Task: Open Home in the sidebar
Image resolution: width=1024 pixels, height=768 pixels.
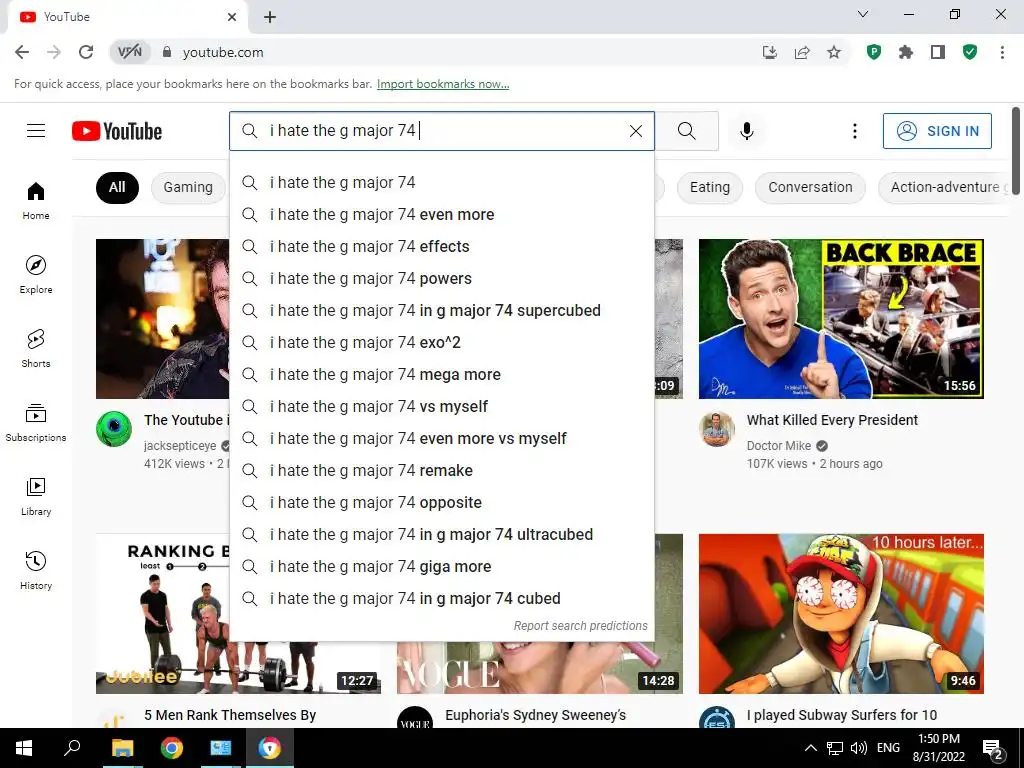Action: click(x=36, y=200)
